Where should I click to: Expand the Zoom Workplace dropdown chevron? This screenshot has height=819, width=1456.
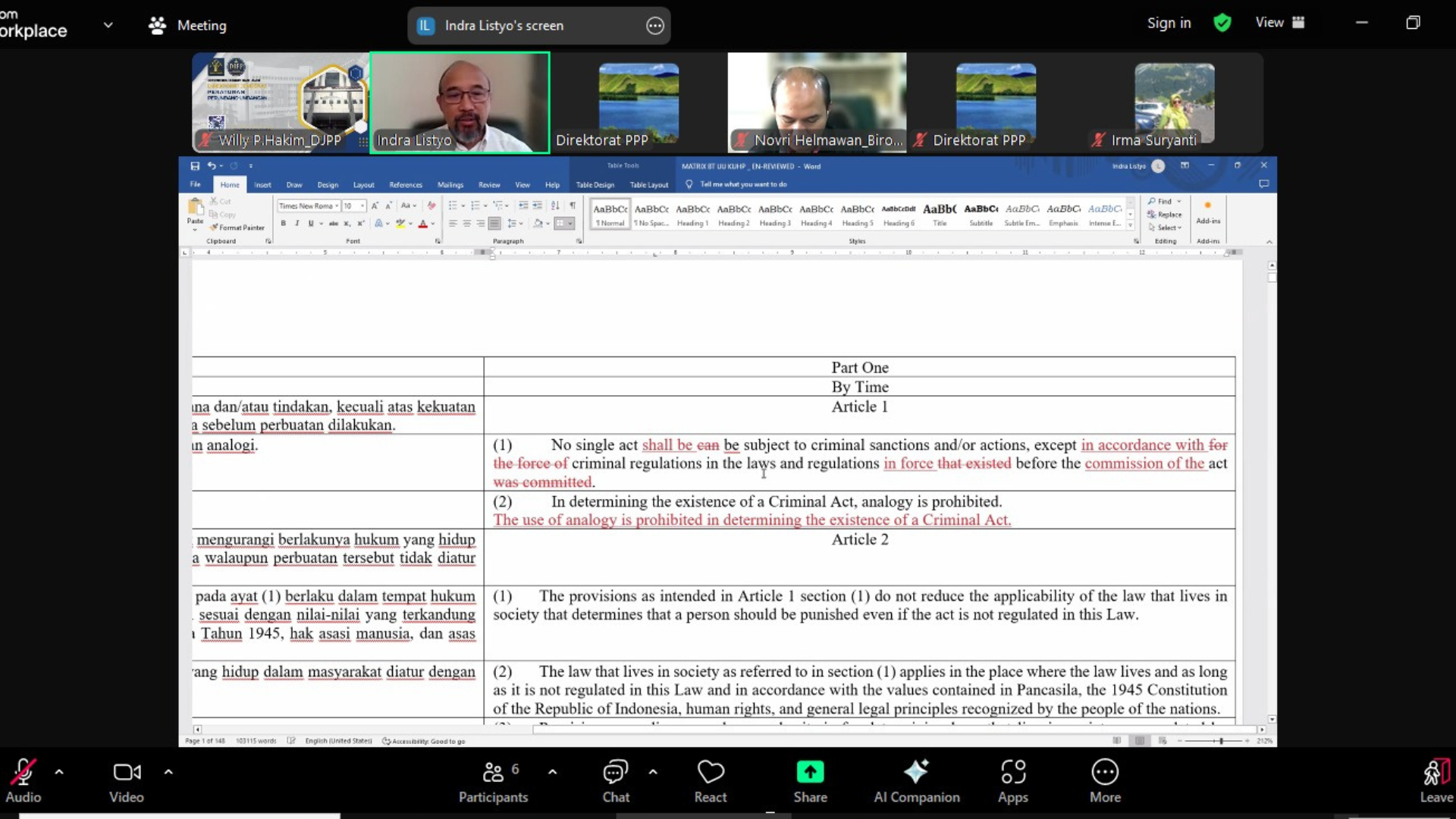108,25
